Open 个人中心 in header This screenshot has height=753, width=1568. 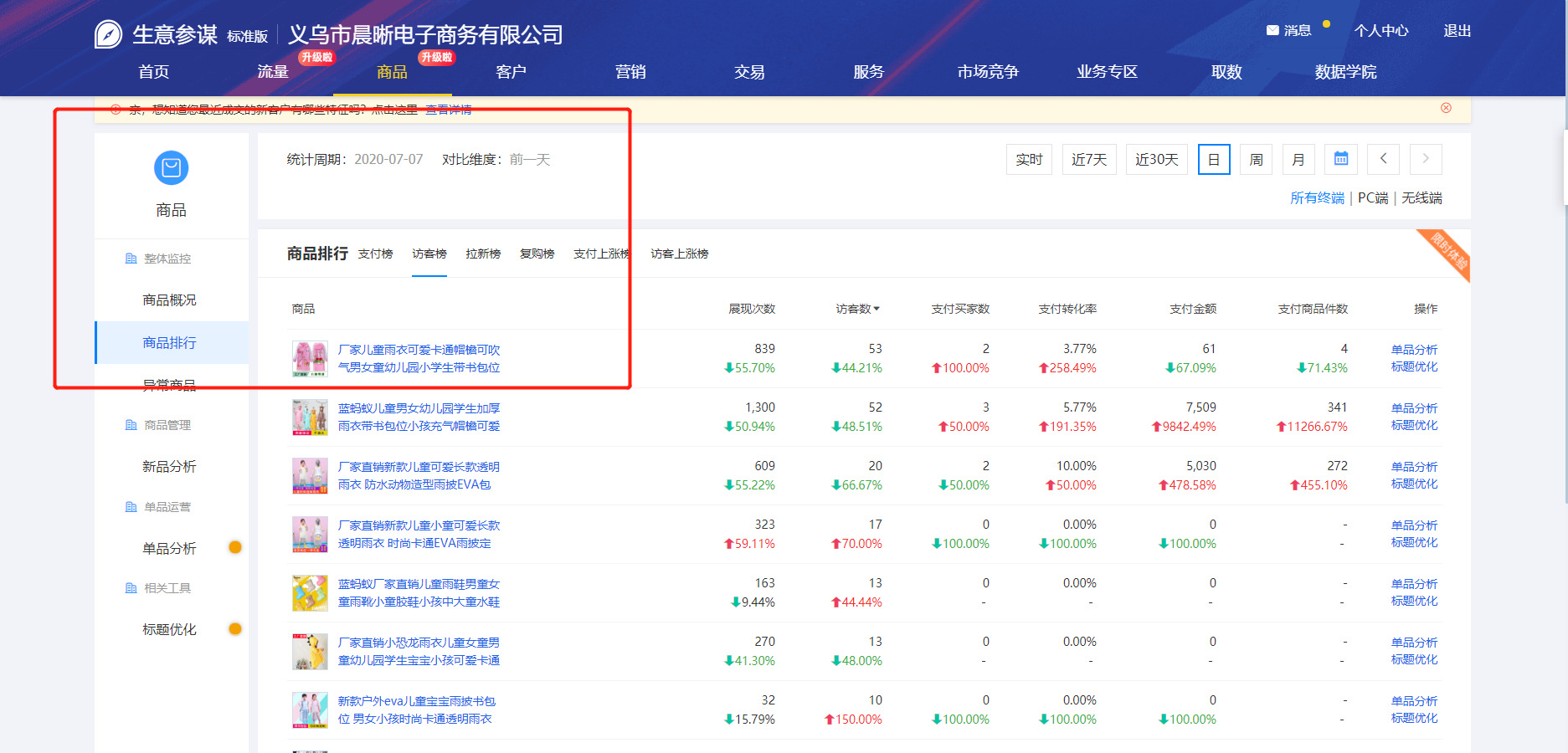coord(1381,31)
